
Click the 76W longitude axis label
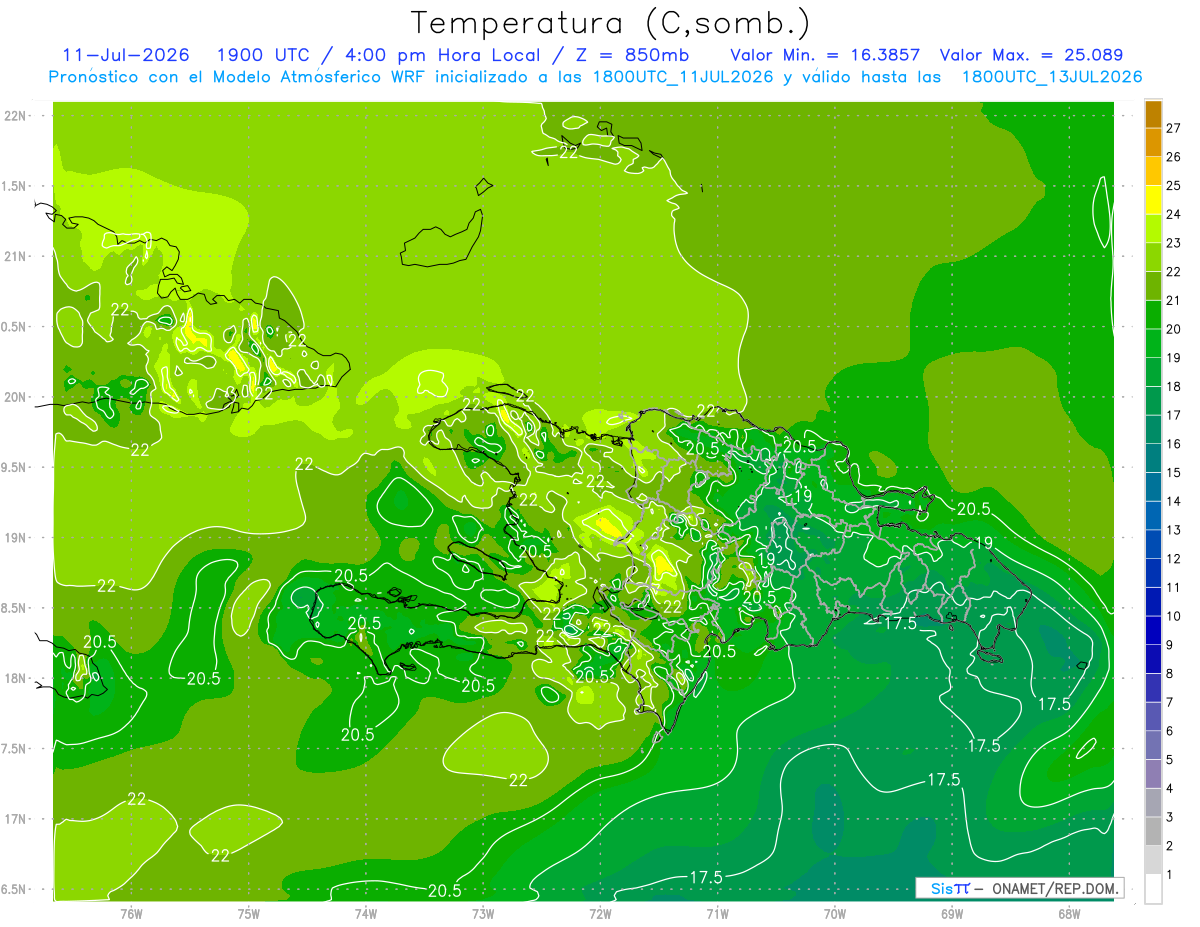point(131,913)
